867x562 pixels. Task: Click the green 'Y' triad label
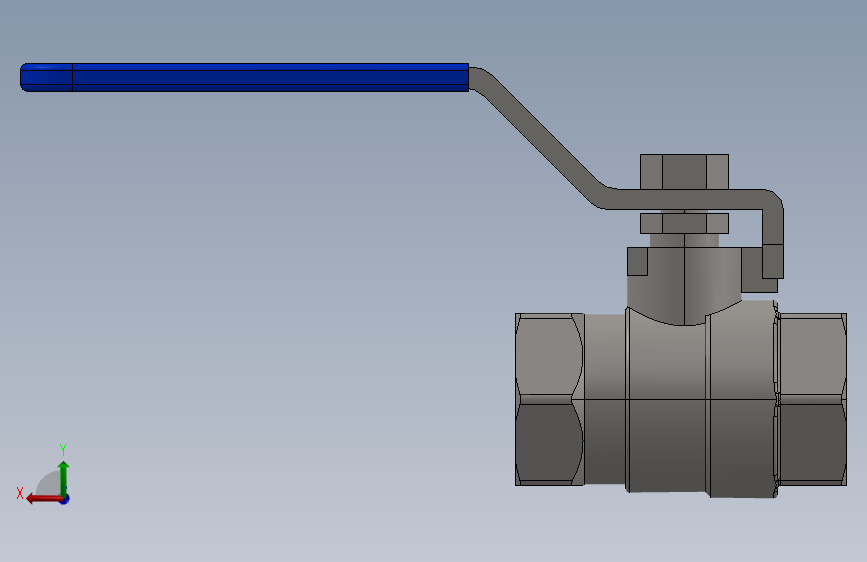coord(63,449)
